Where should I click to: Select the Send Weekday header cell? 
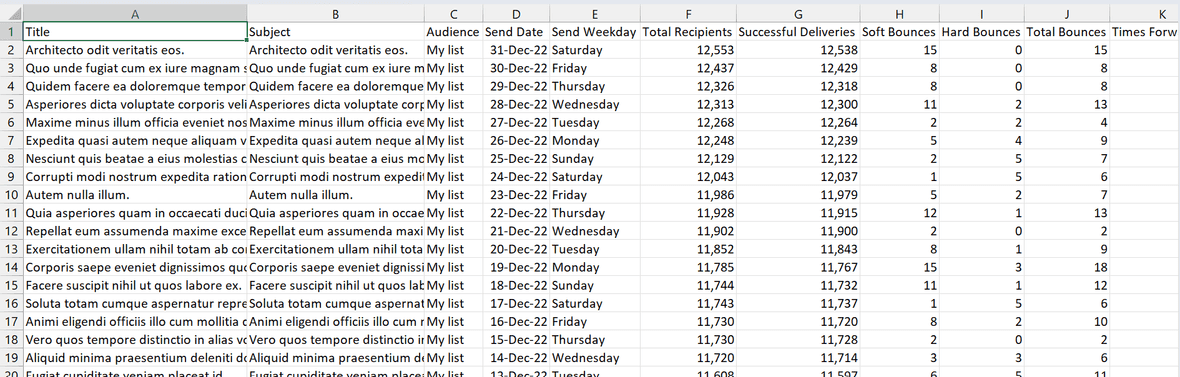click(x=595, y=32)
